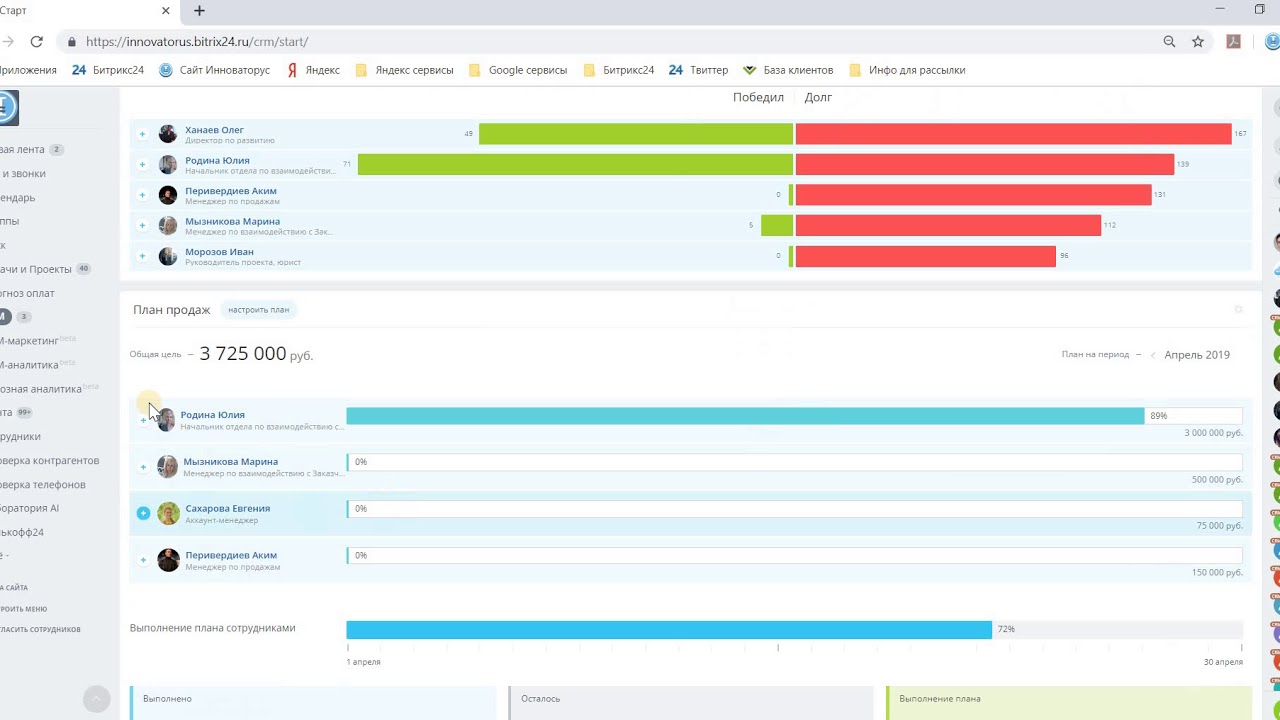Viewport: 1280px width, 720px height.
Task: Select Родина Юлия 89% progress bar
Action: [745, 416]
